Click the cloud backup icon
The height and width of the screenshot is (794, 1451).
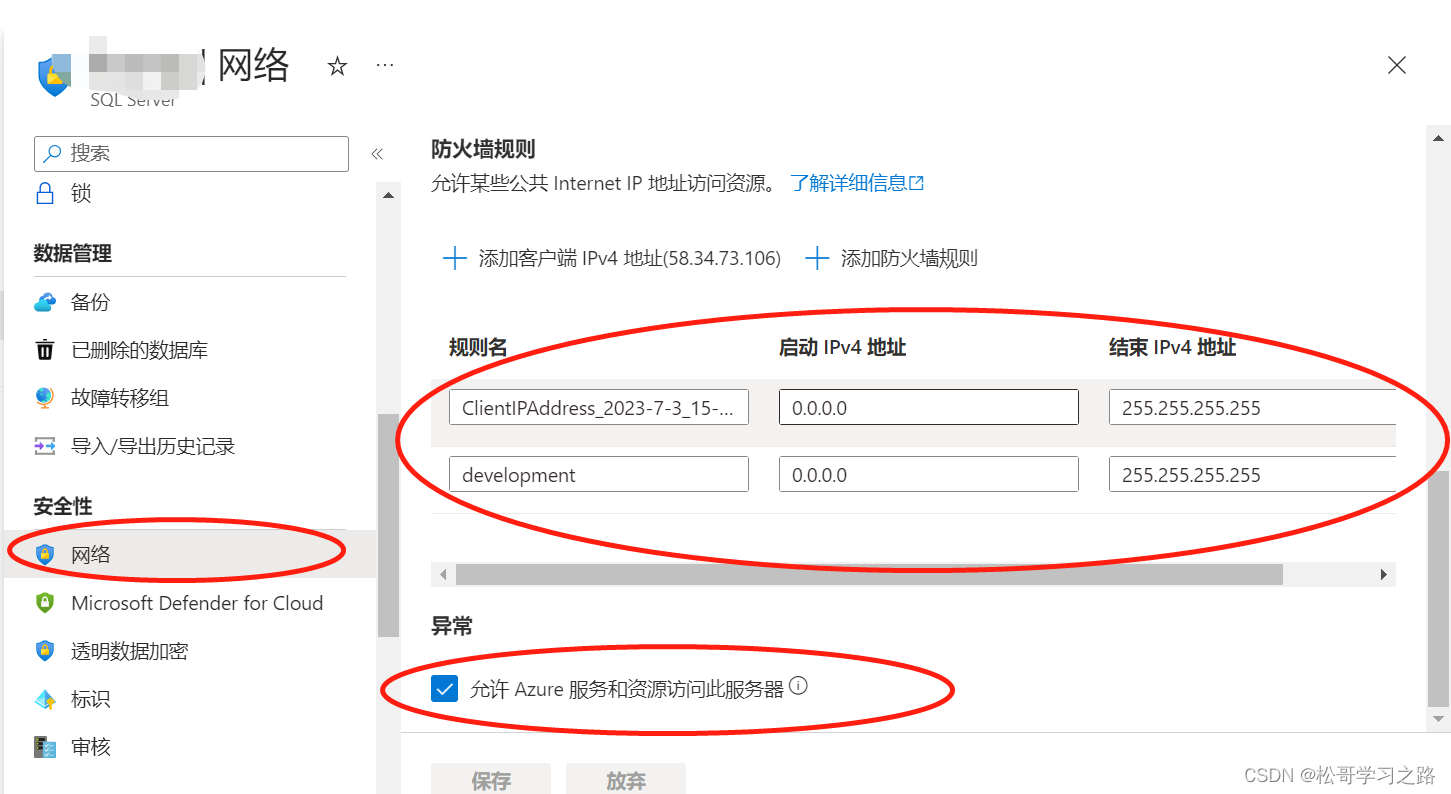click(x=45, y=302)
